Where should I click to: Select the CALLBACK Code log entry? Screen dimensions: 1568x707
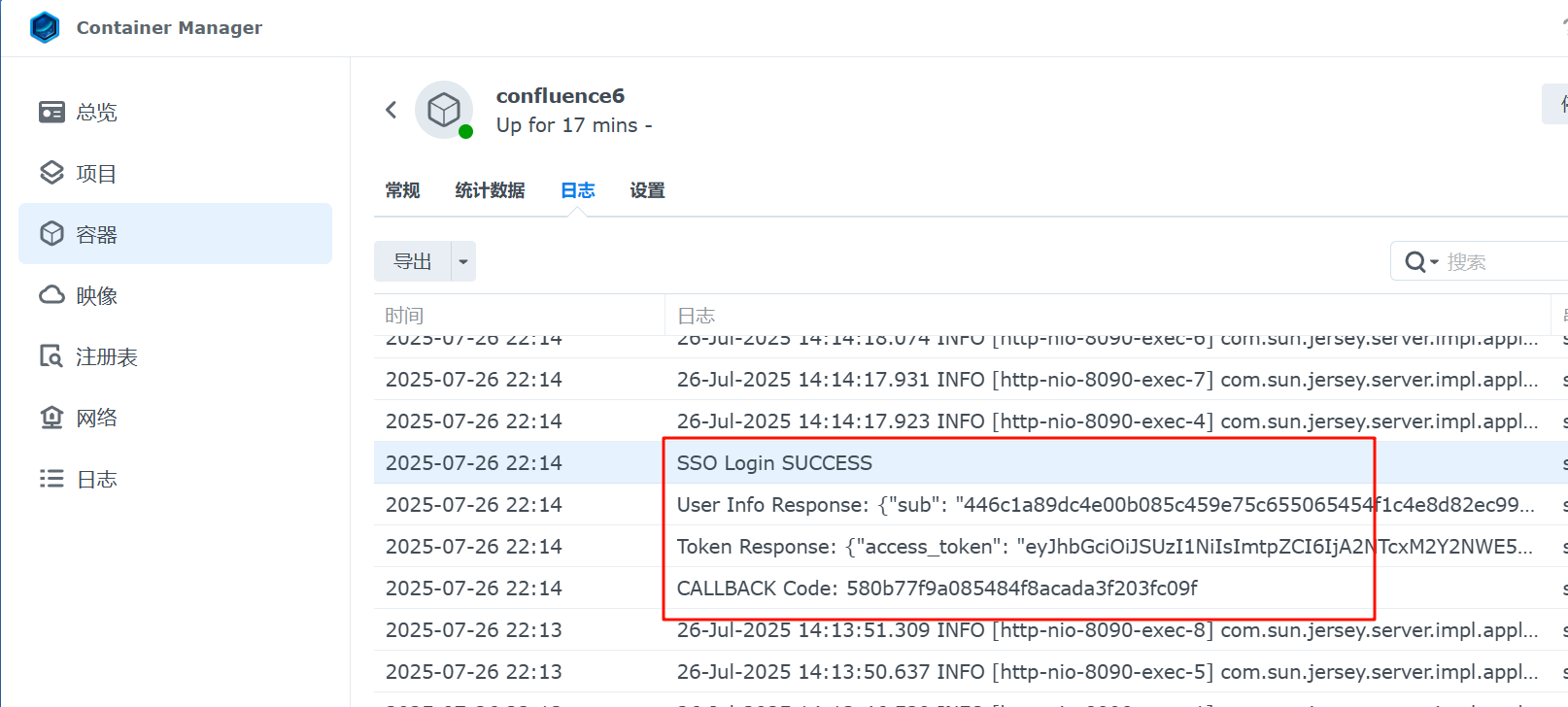click(971, 589)
